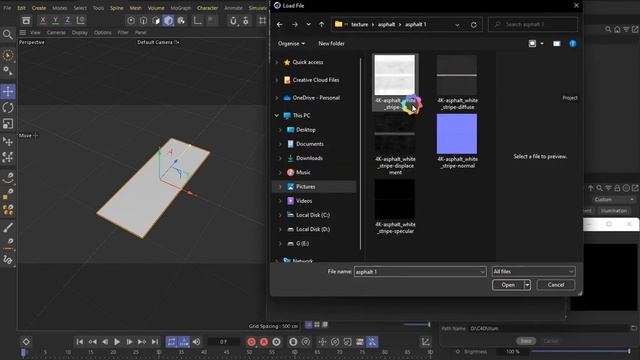Click the Play forward button in the timeline
Image resolution: width=640 pixels, height=360 pixels.
[x=117, y=342]
